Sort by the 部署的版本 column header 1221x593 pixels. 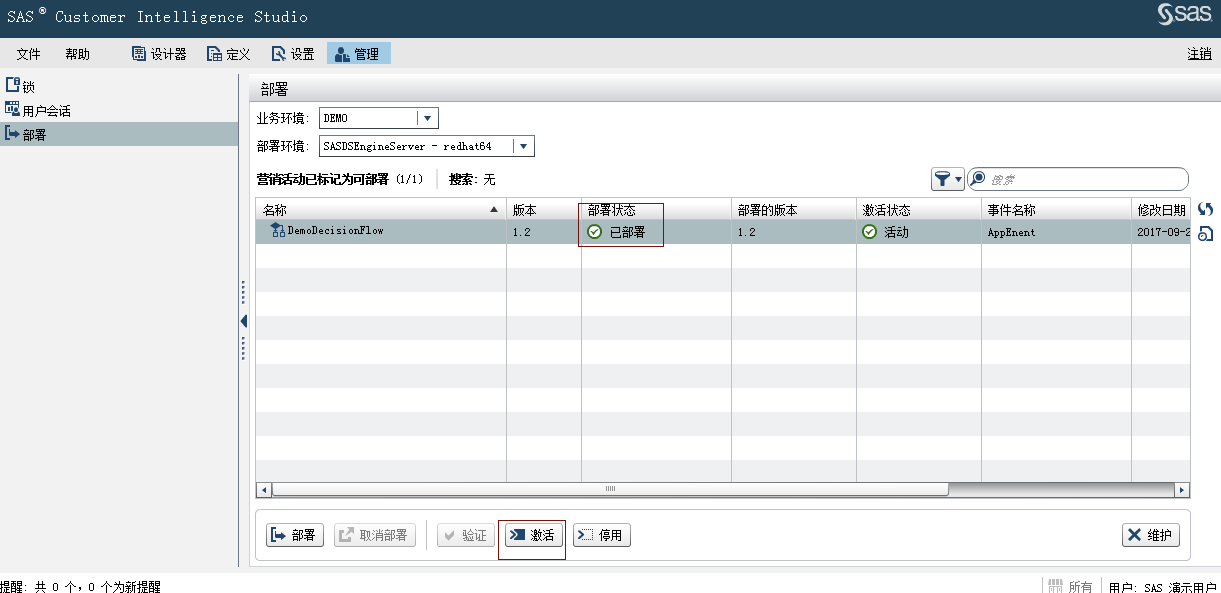pos(794,210)
